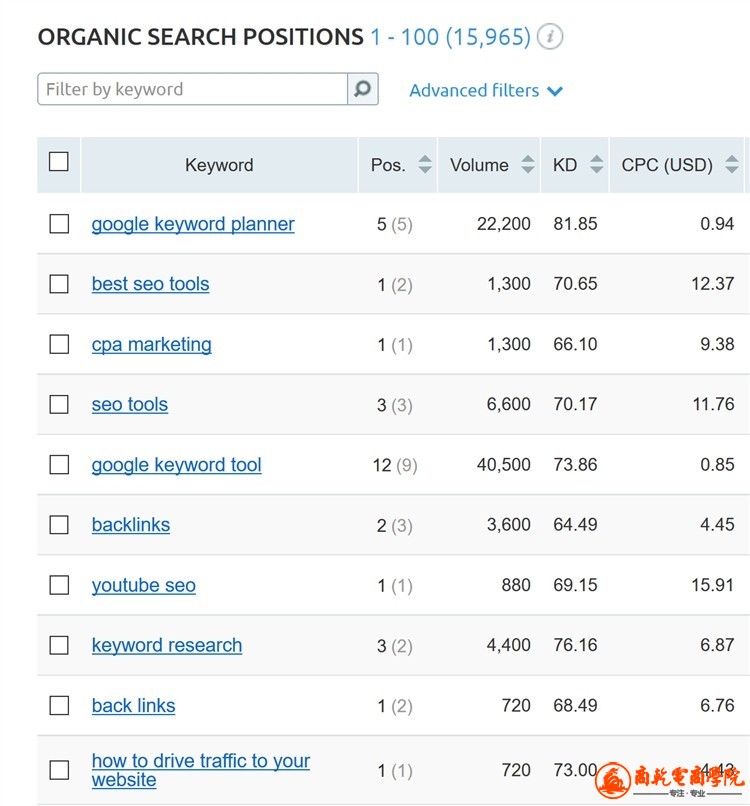This screenshot has width=750, height=806.
Task: Tick the checkbox beside youtube seo
Action: coord(59,585)
